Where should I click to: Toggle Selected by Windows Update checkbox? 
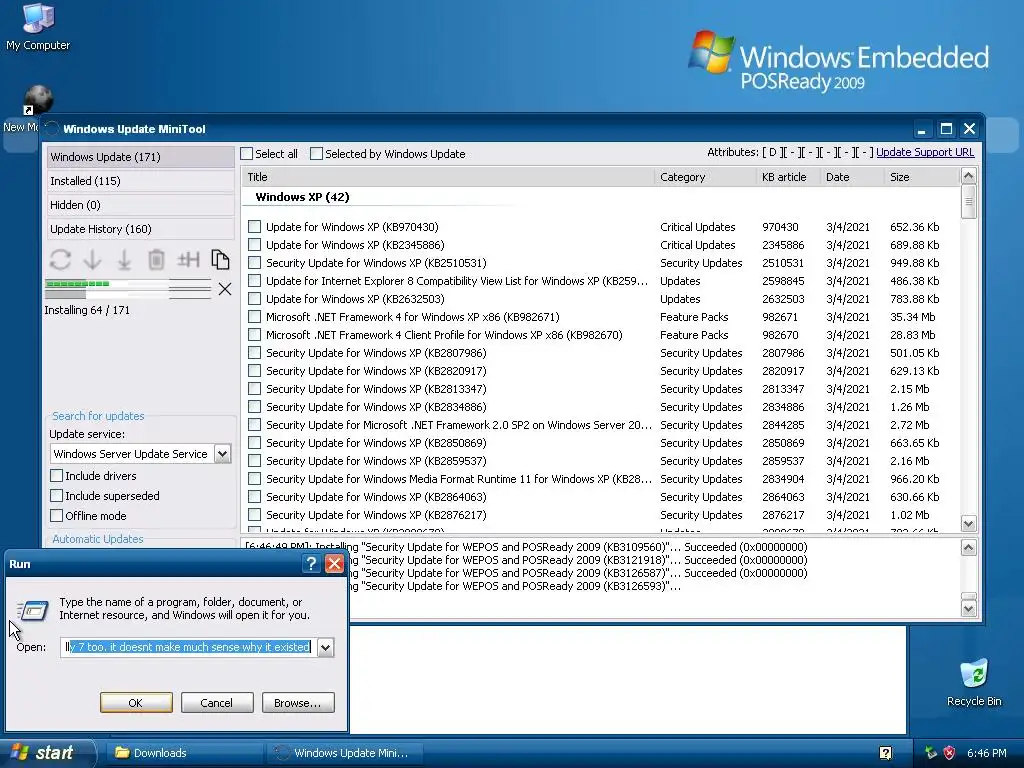316,154
